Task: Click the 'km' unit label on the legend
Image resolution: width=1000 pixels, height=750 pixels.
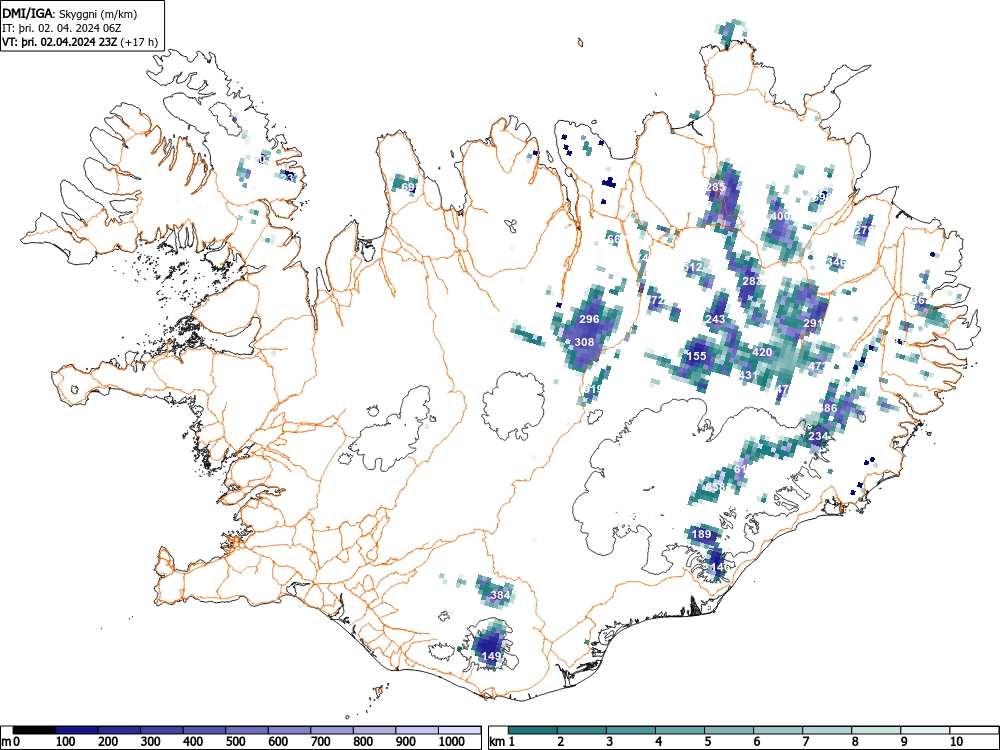Action: coord(497,742)
